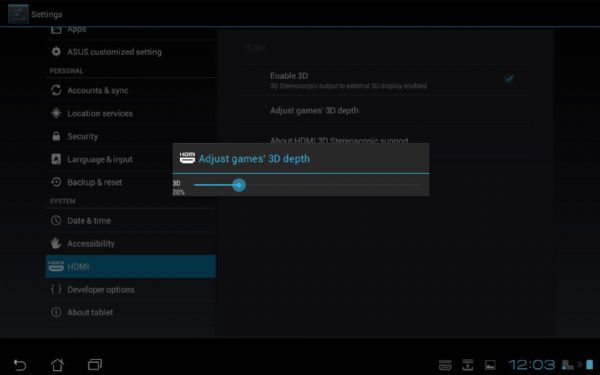This screenshot has height=375, width=600.
Task: Select Accounts & sync icon
Action: 56,90
